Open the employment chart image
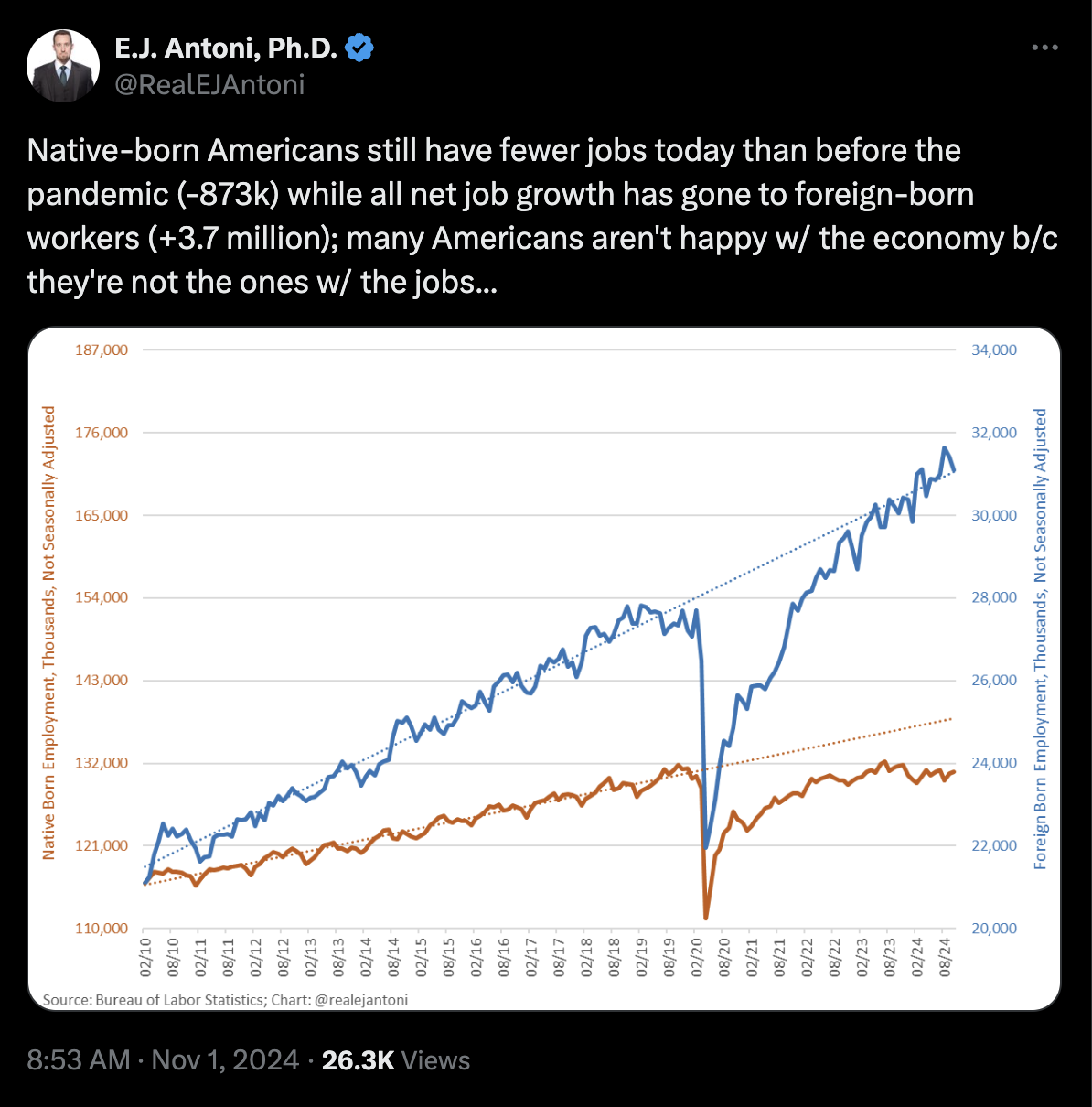Screen dimensions: 1092x1107 click(x=545, y=669)
